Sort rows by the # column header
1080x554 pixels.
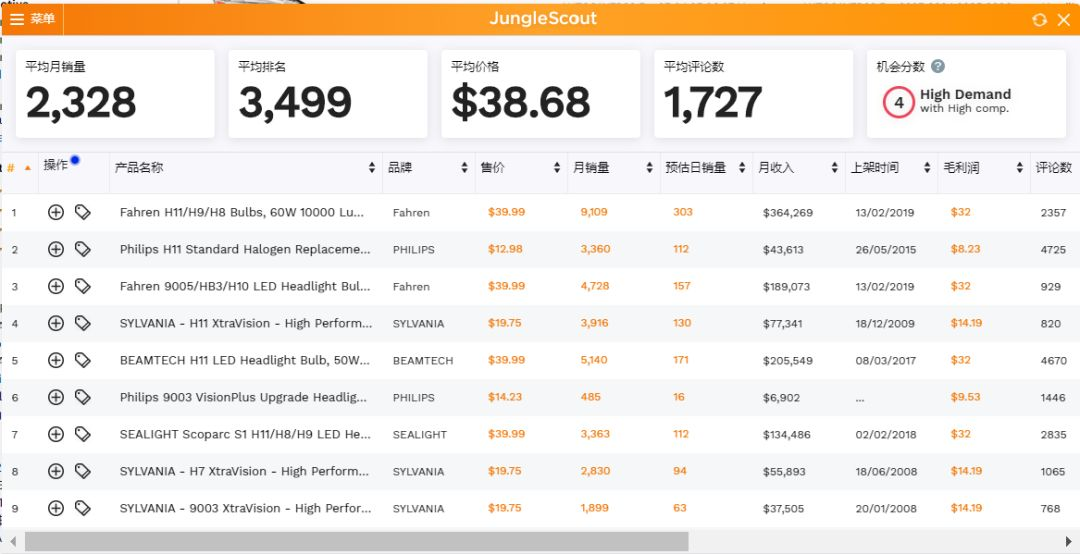(x=19, y=167)
